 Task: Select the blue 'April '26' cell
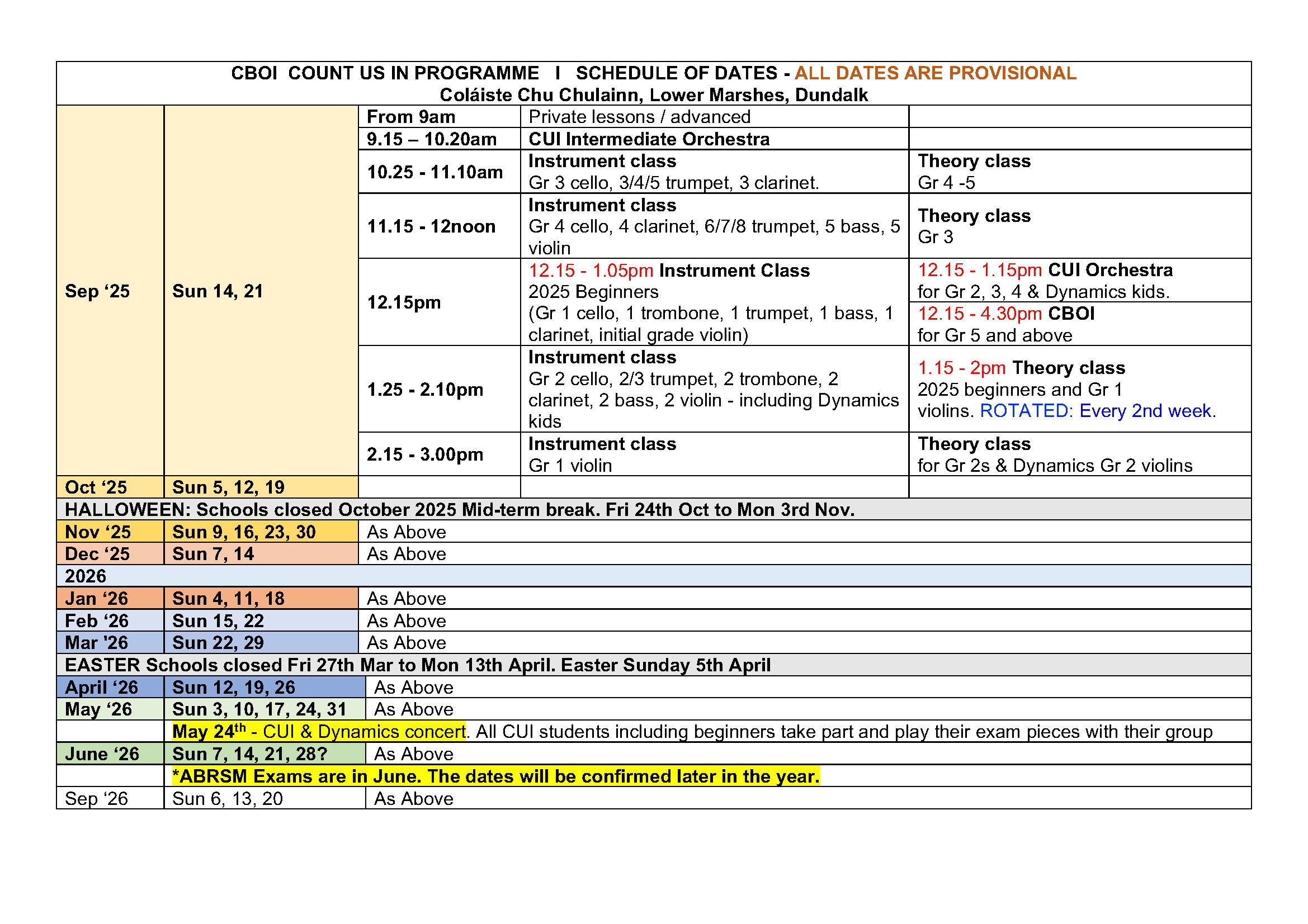(x=101, y=688)
